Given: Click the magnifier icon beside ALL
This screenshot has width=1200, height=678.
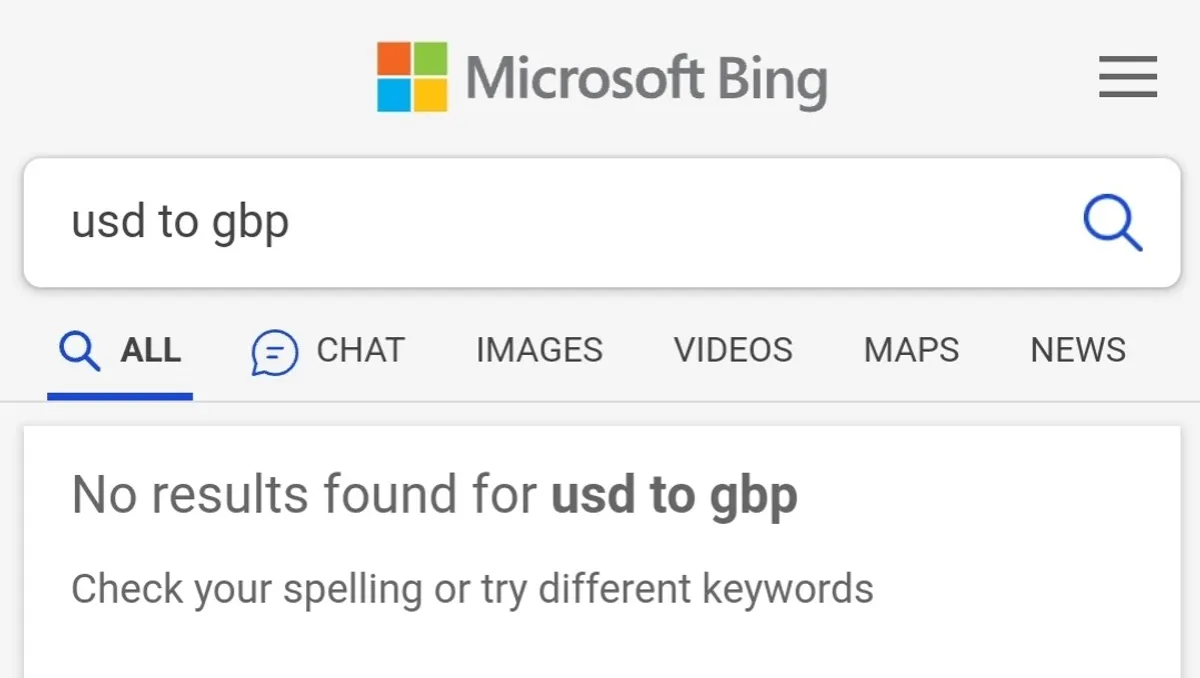Looking at the screenshot, I should pyautogui.click(x=80, y=351).
